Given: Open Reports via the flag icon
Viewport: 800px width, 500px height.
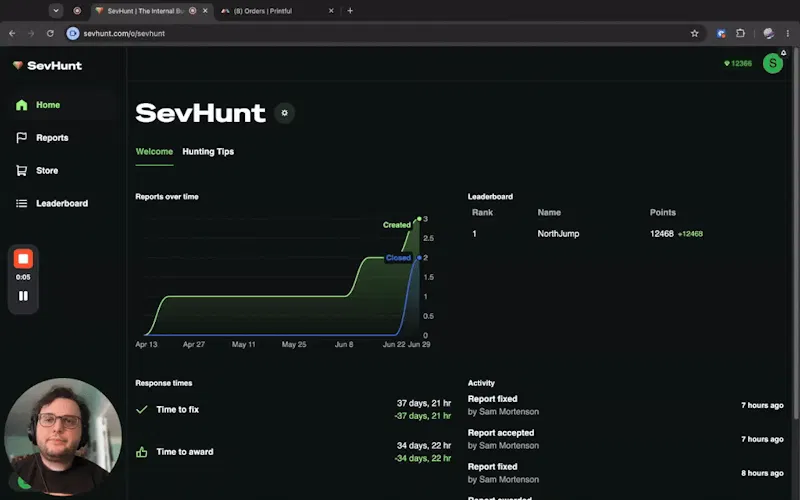Looking at the screenshot, I should 21,138.
